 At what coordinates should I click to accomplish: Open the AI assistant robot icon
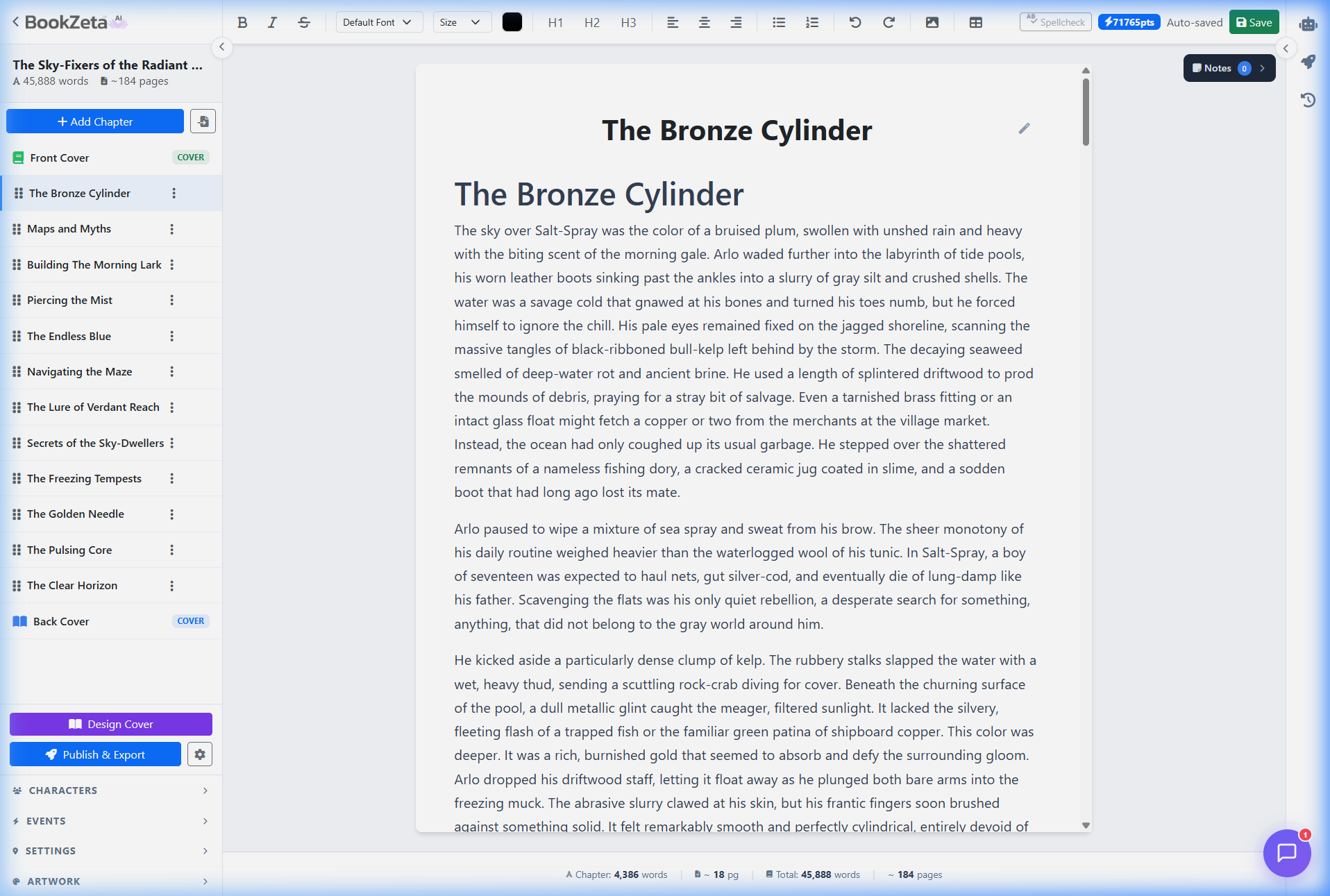1308,25
